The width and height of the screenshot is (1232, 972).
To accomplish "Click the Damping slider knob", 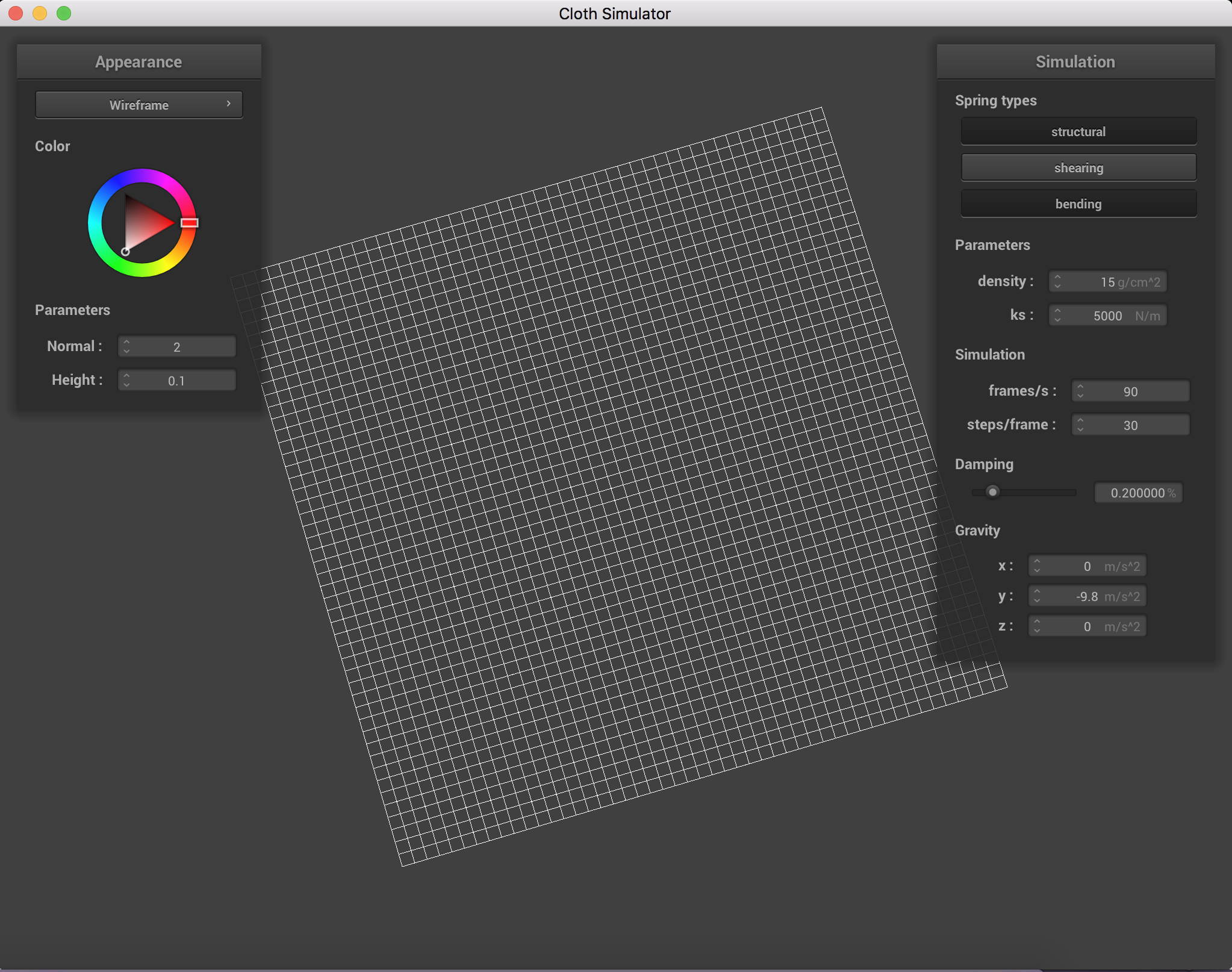I will pos(992,492).
